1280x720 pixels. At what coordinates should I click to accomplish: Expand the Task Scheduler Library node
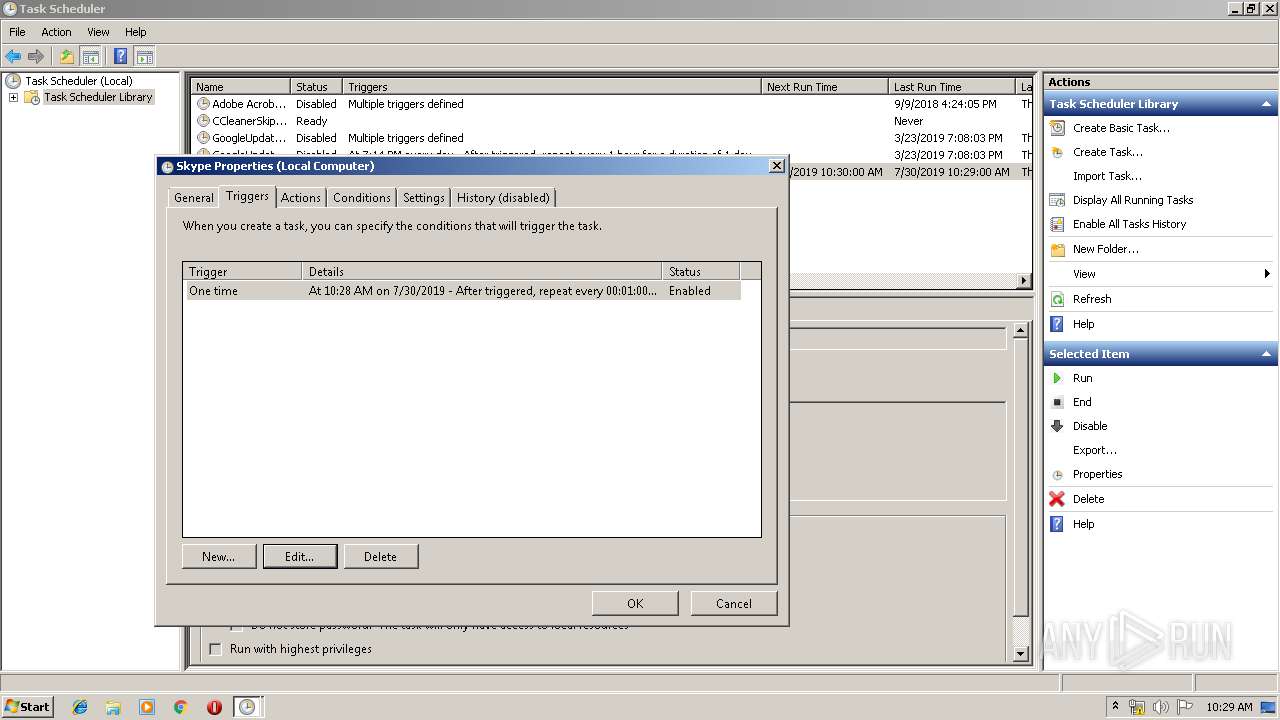[13, 97]
